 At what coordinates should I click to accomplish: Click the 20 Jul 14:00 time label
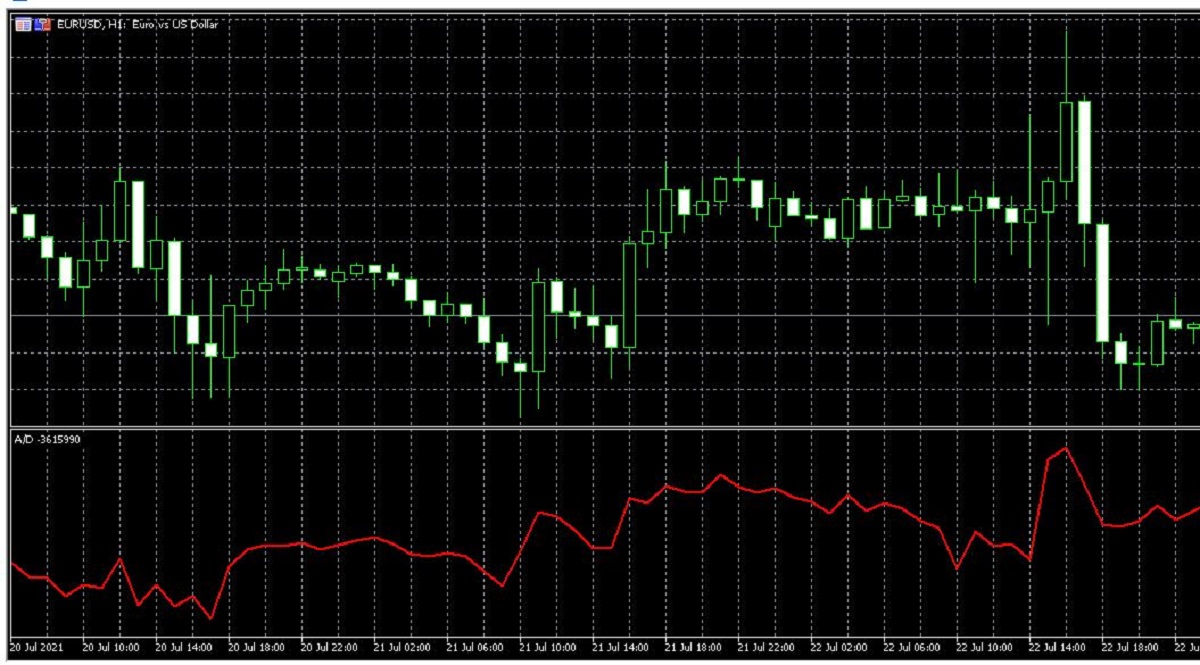pos(184,648)
